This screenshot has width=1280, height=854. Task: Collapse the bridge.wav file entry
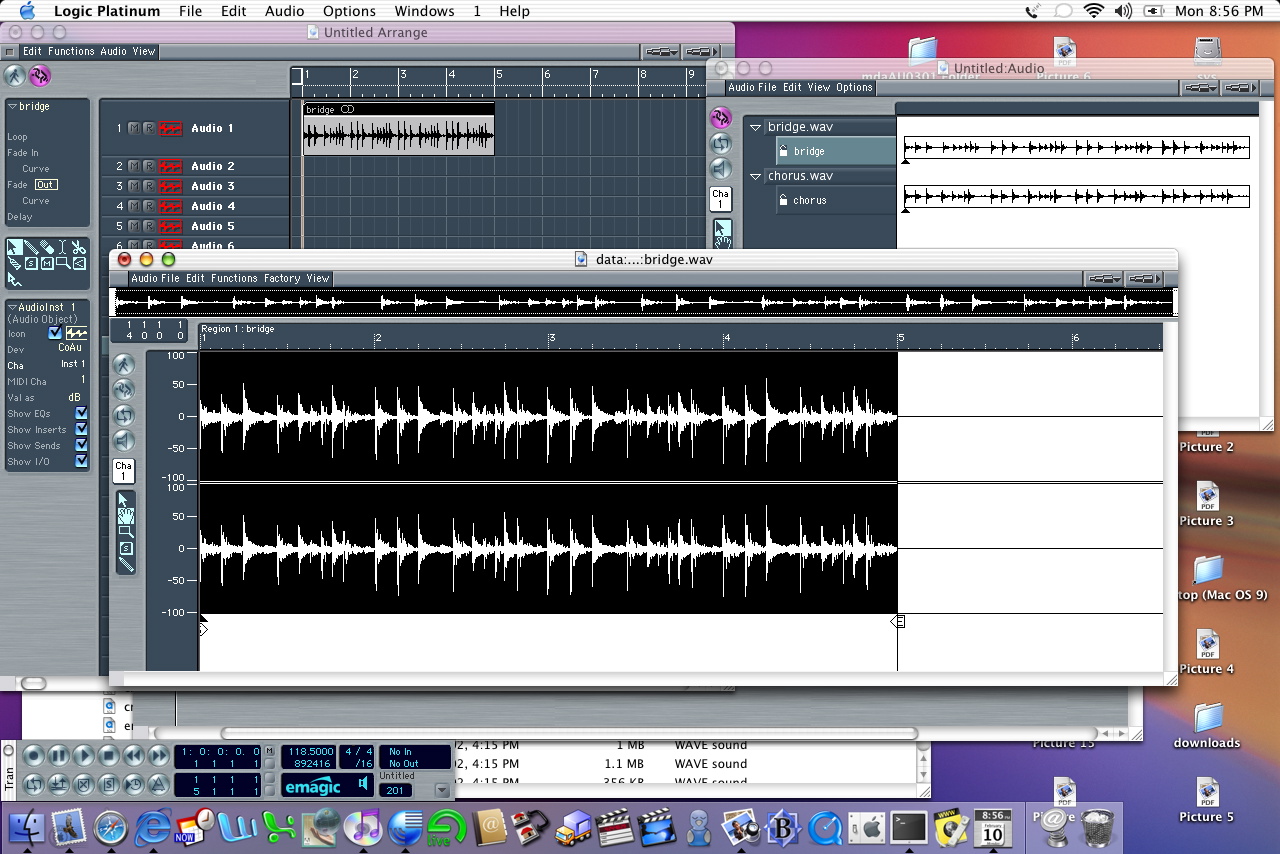756,127
